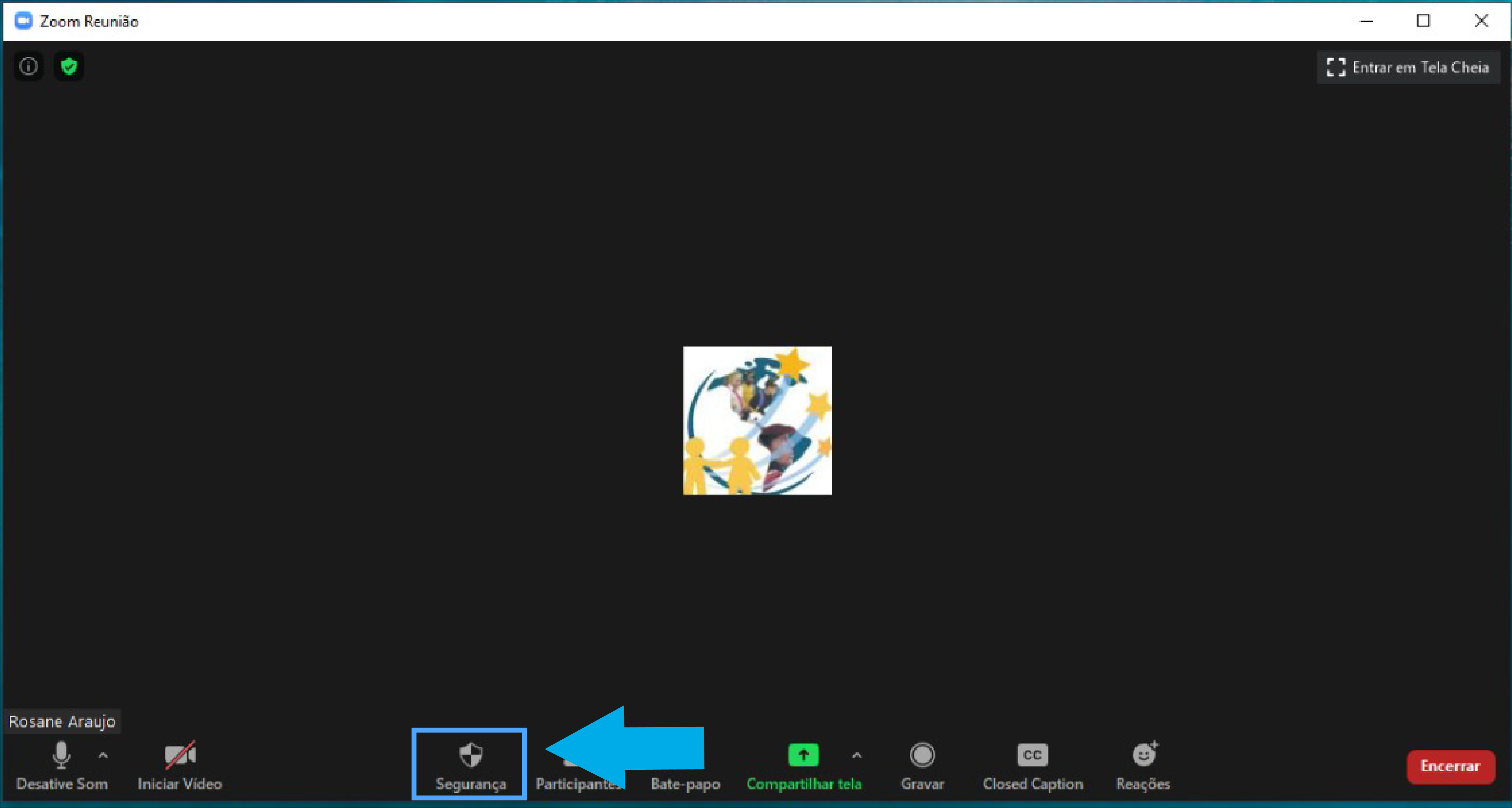
Task: Close the Zoom Reunião window
Action: 1481,21
